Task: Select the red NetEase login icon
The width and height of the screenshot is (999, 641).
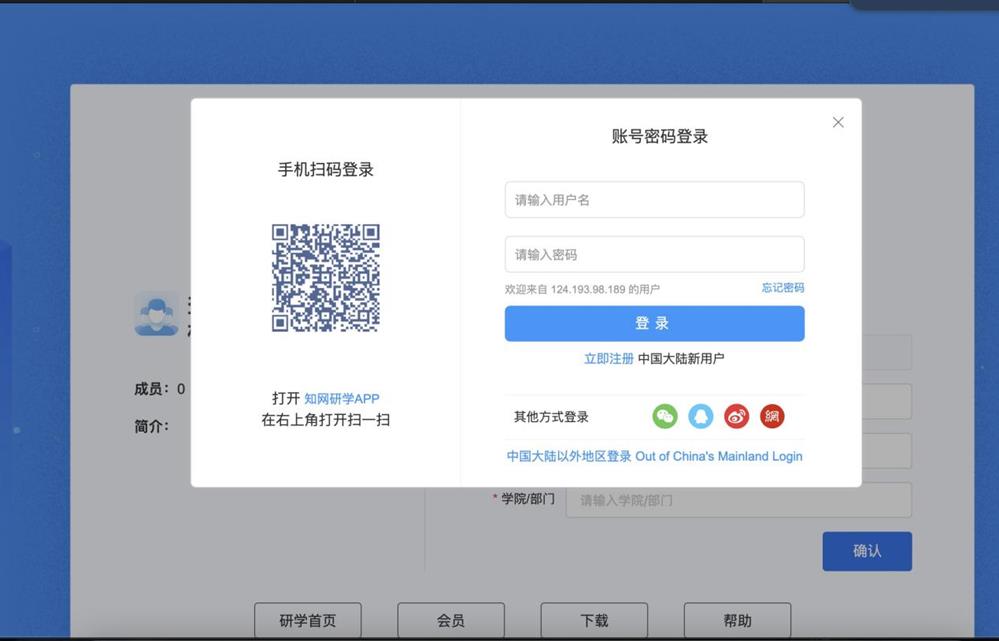Action: click(x=772, y=417)
